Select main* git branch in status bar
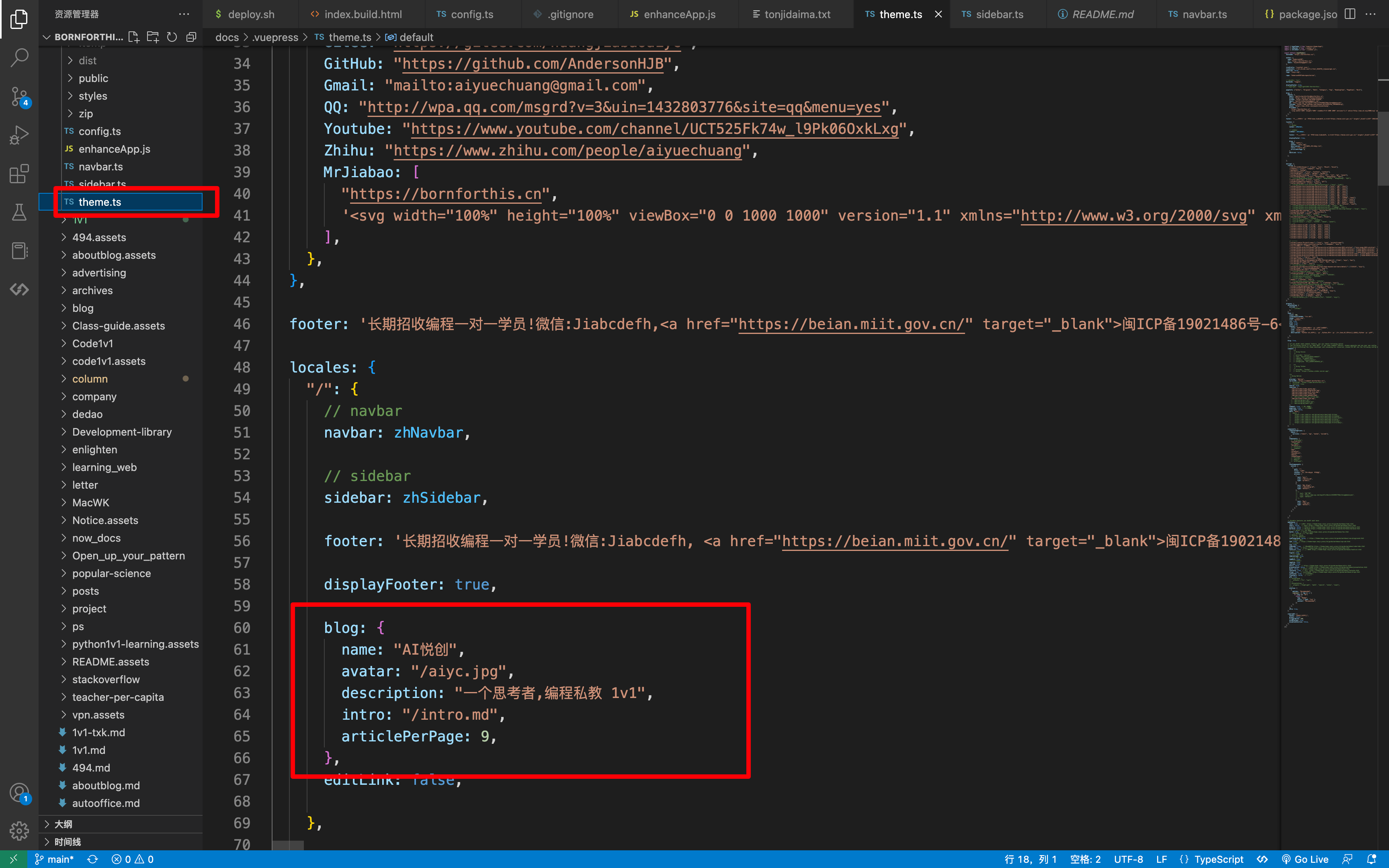This screenshot has height=868, width=1389. click(54, 859)
